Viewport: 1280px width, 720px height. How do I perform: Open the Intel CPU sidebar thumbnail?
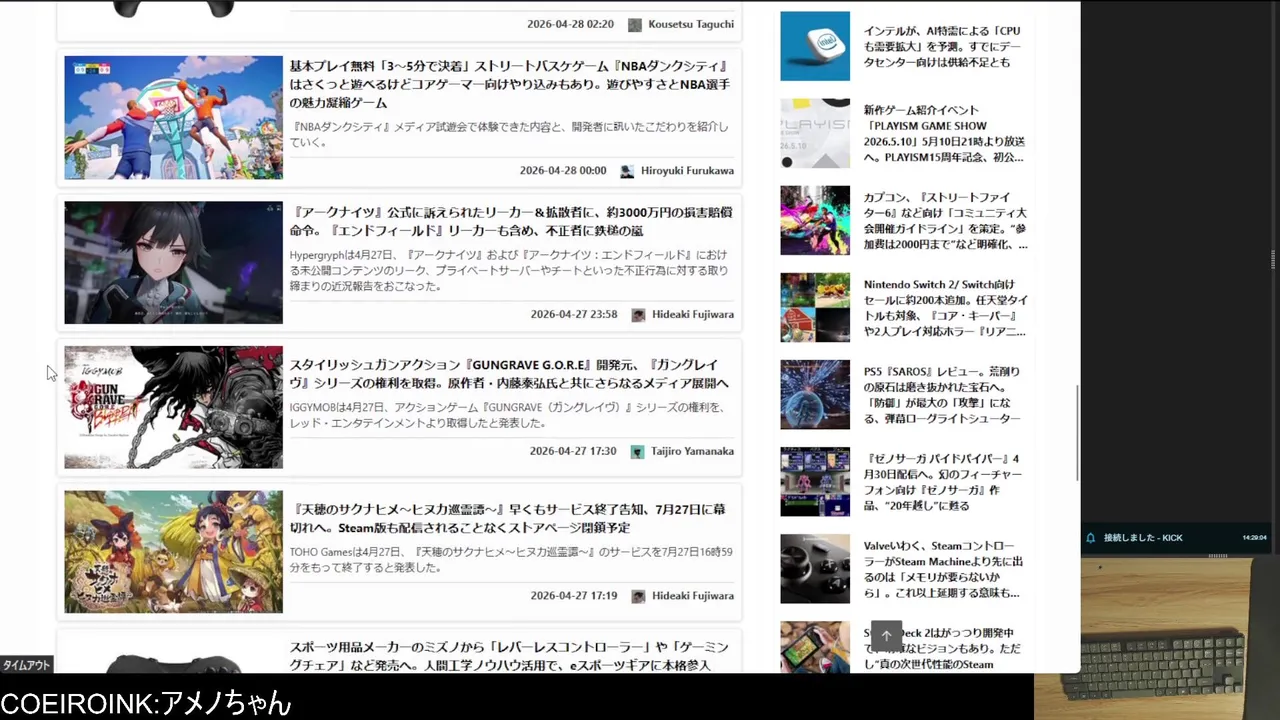[x=815, y=46]
